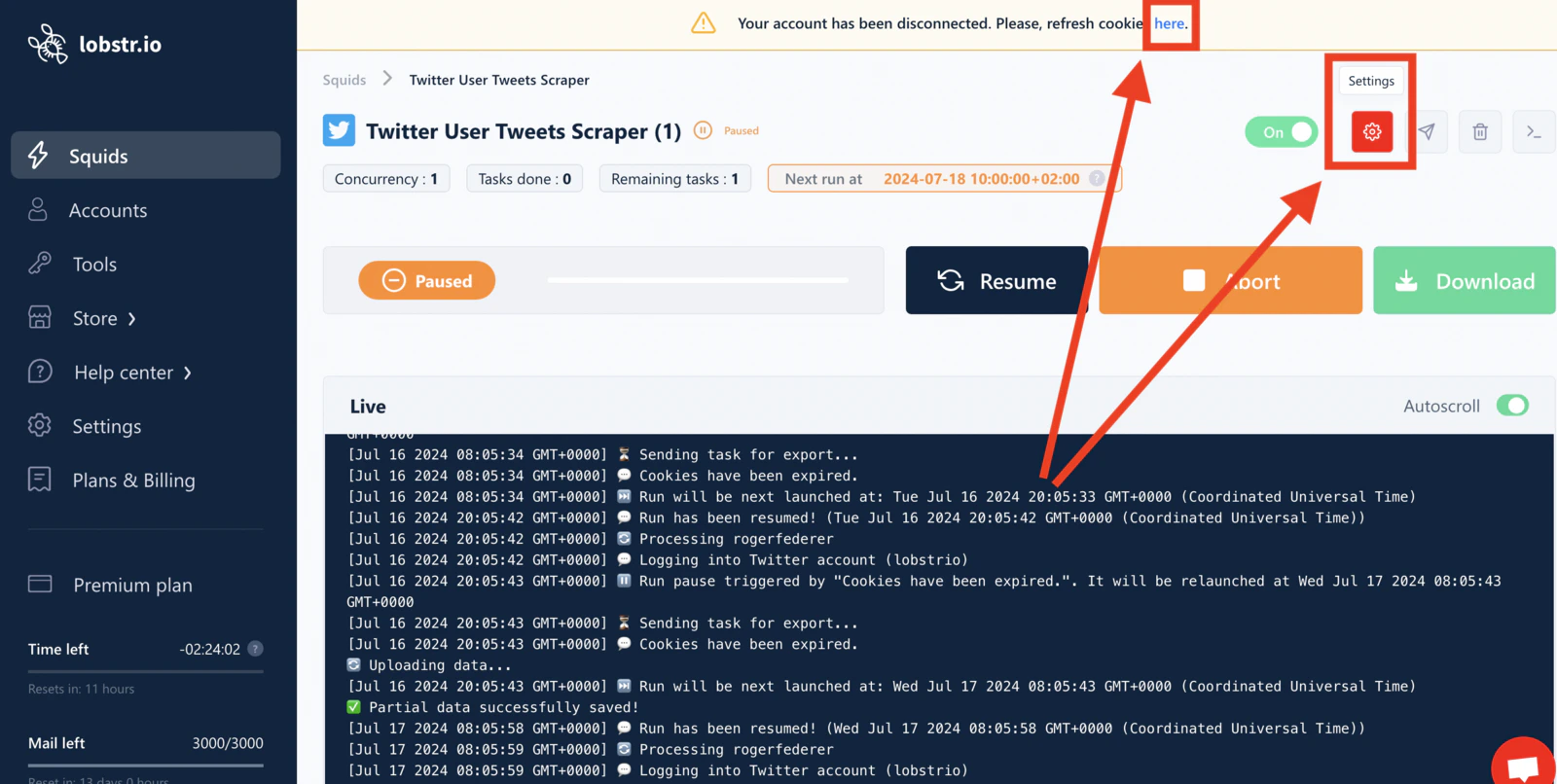Click the paper plane delivery icon

[x=1427, y=132]
